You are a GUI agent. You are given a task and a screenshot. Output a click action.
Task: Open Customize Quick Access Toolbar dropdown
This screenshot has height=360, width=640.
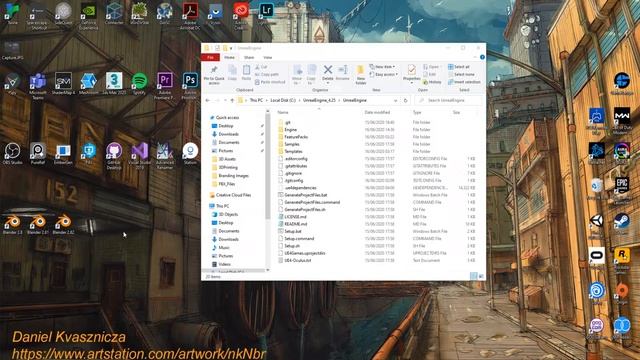231,48
